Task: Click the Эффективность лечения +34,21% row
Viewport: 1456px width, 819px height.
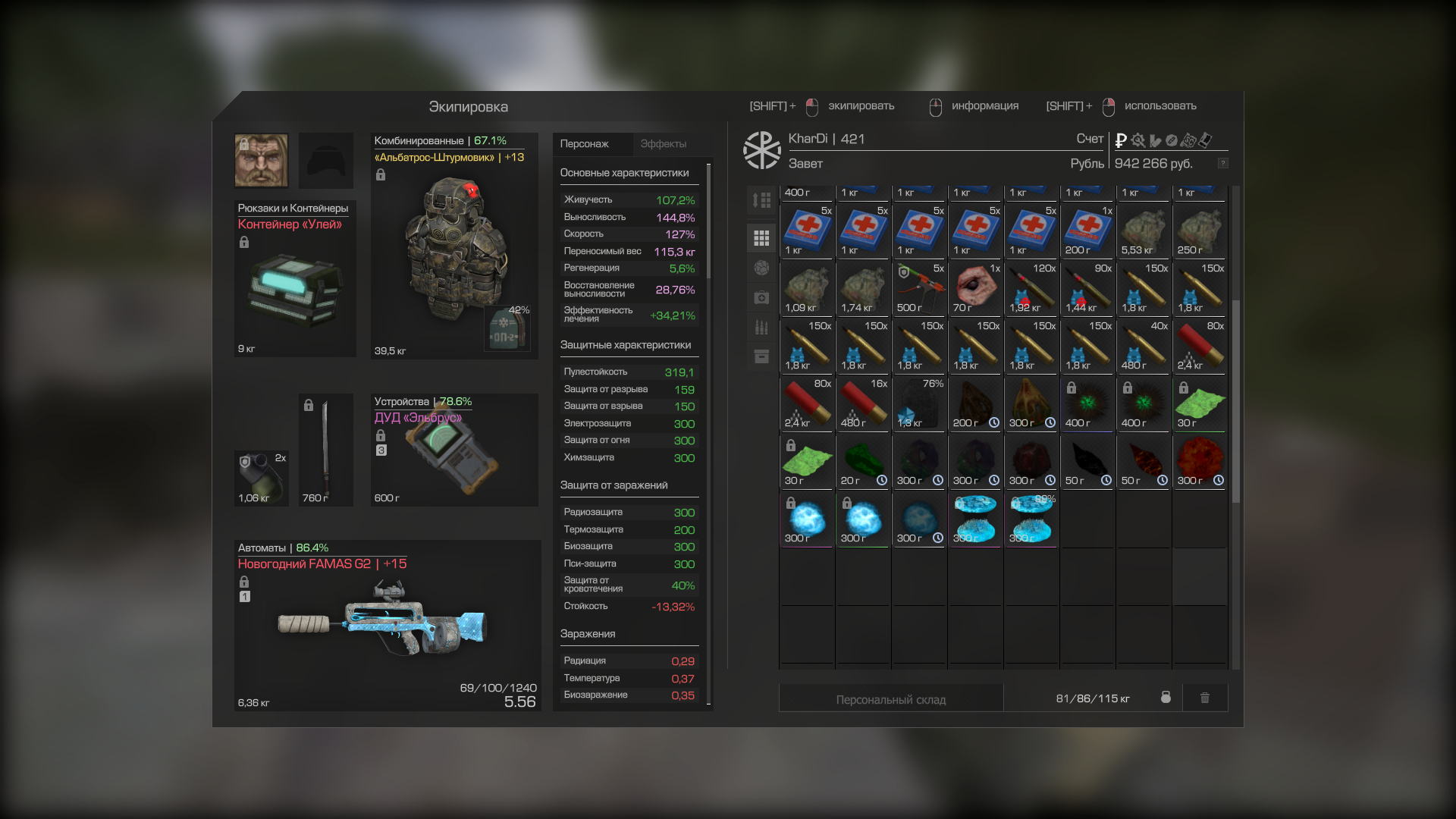Action: pos(629,315)
